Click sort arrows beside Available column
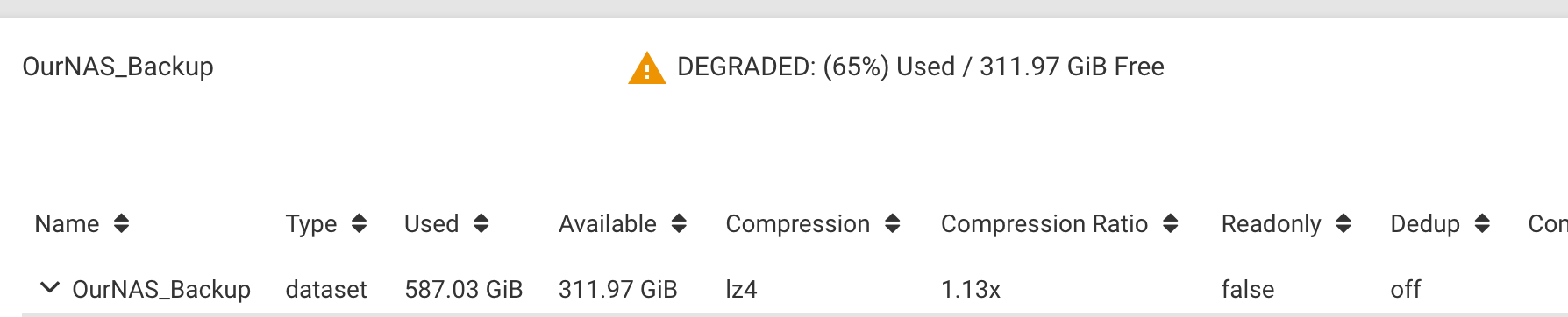The image size is (1568, 317). (679, 224)
